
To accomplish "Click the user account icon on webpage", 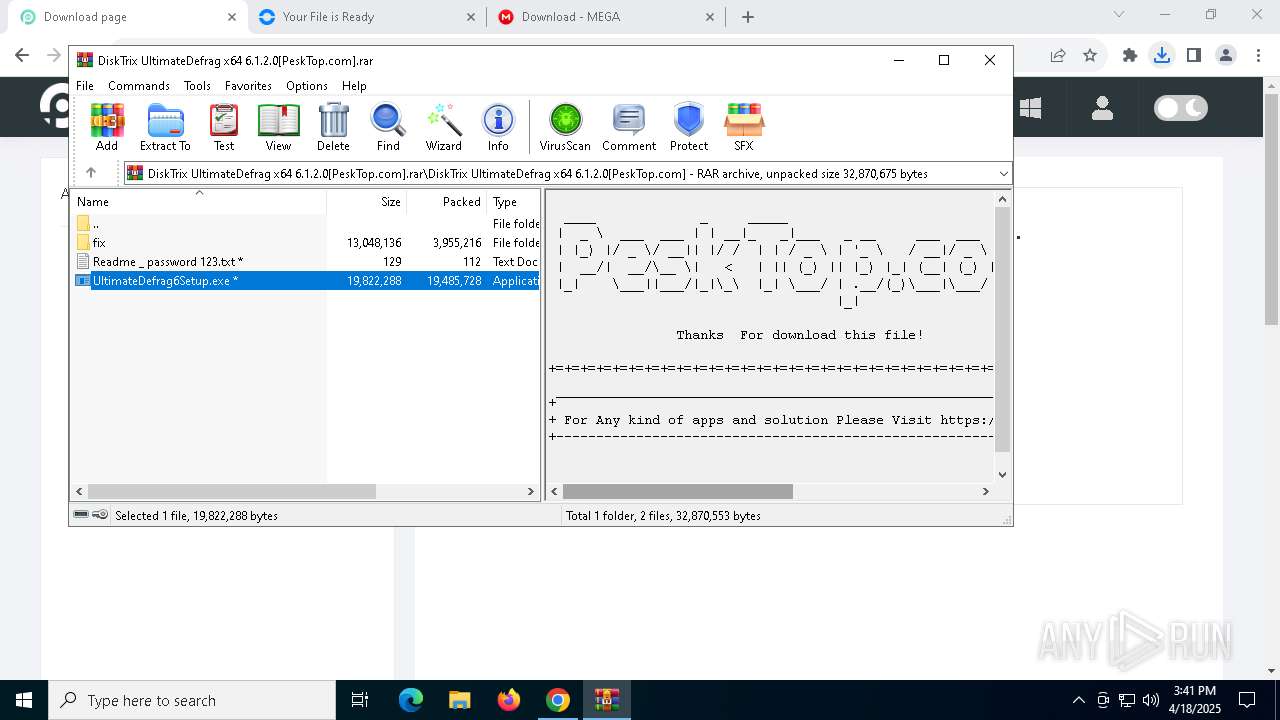I will coord(1102,108).
